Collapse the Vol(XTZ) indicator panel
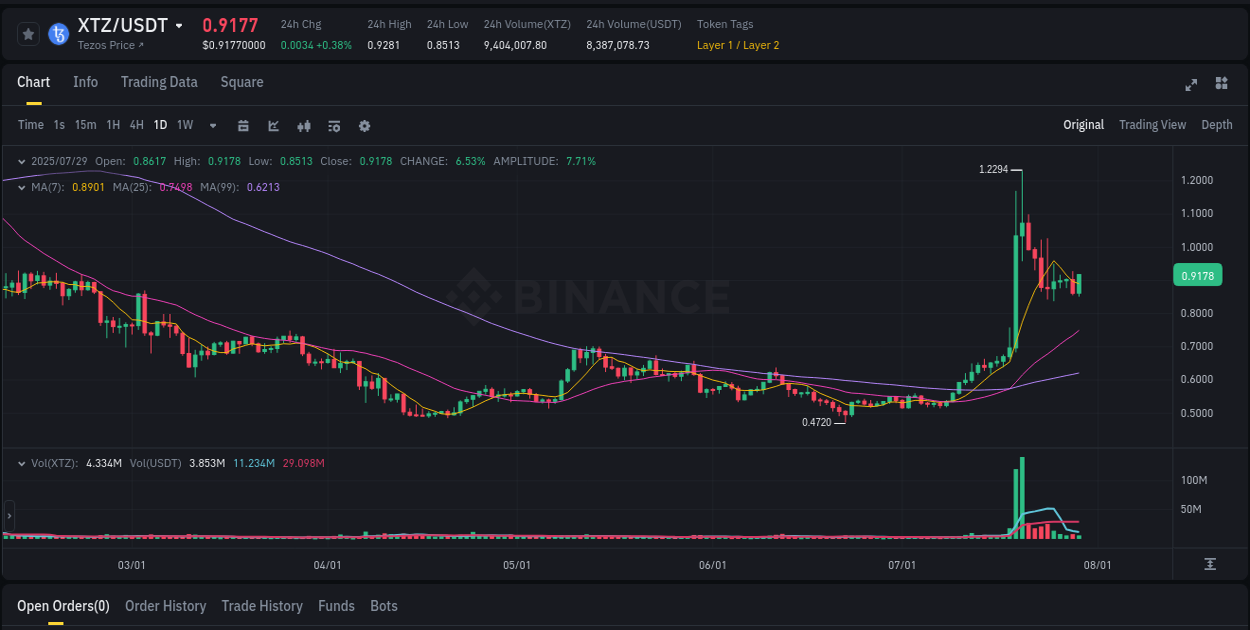Viewport: 1250px width, 630px height. click(21, 463)
